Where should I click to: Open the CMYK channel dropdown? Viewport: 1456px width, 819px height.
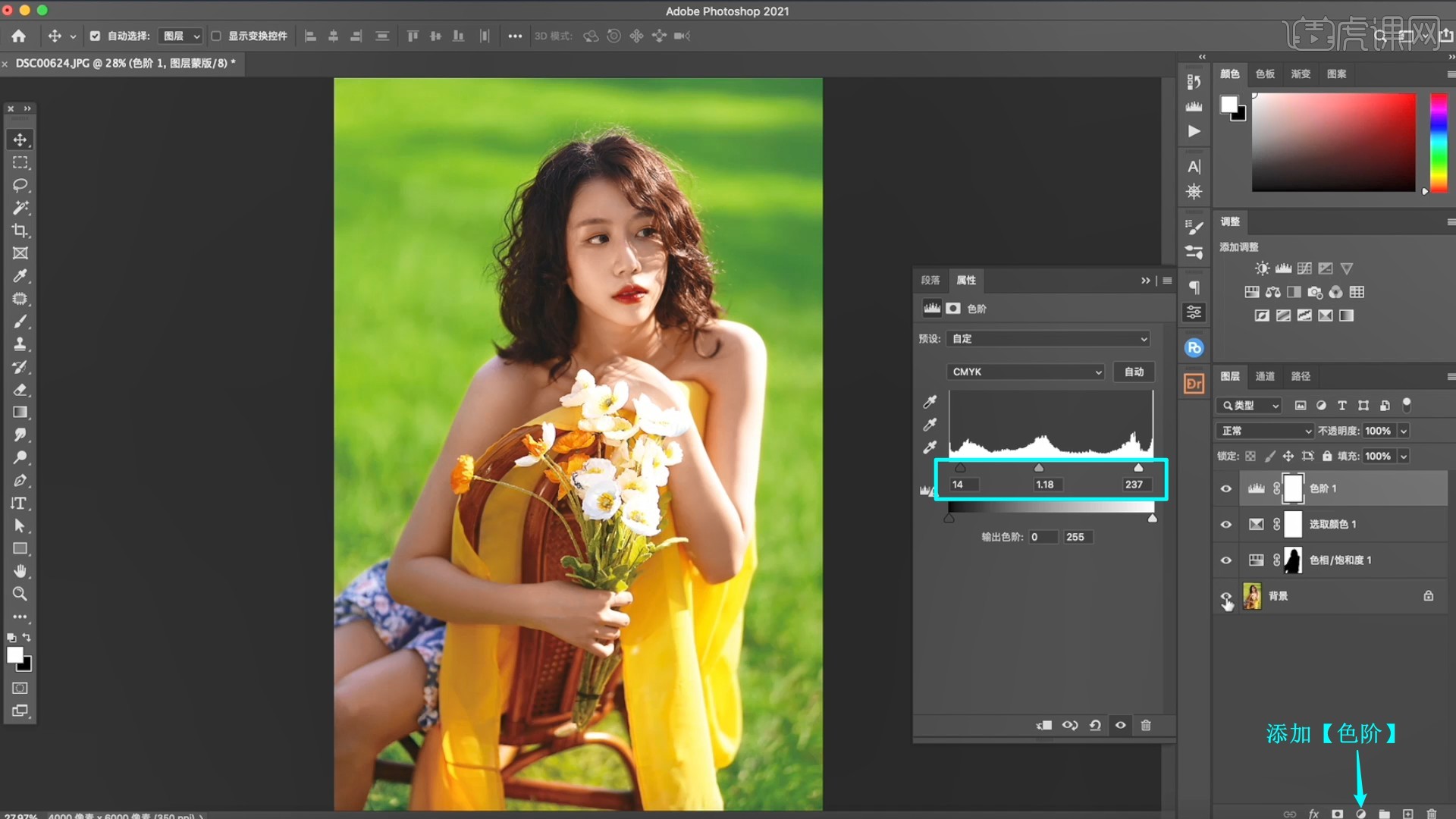[1027, 372]
